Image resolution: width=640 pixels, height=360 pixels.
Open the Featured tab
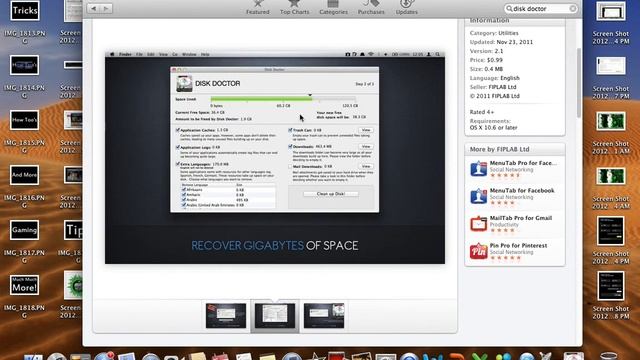(x=258, y=8)
